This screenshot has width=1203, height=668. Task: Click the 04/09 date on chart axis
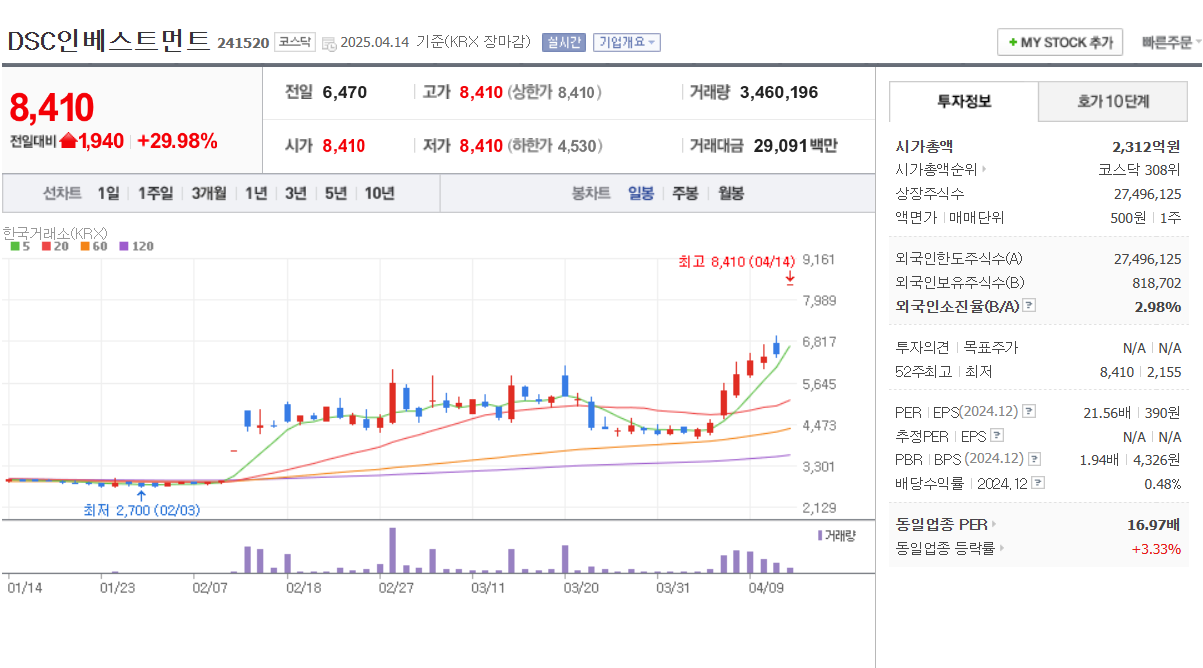click(765, 588)
